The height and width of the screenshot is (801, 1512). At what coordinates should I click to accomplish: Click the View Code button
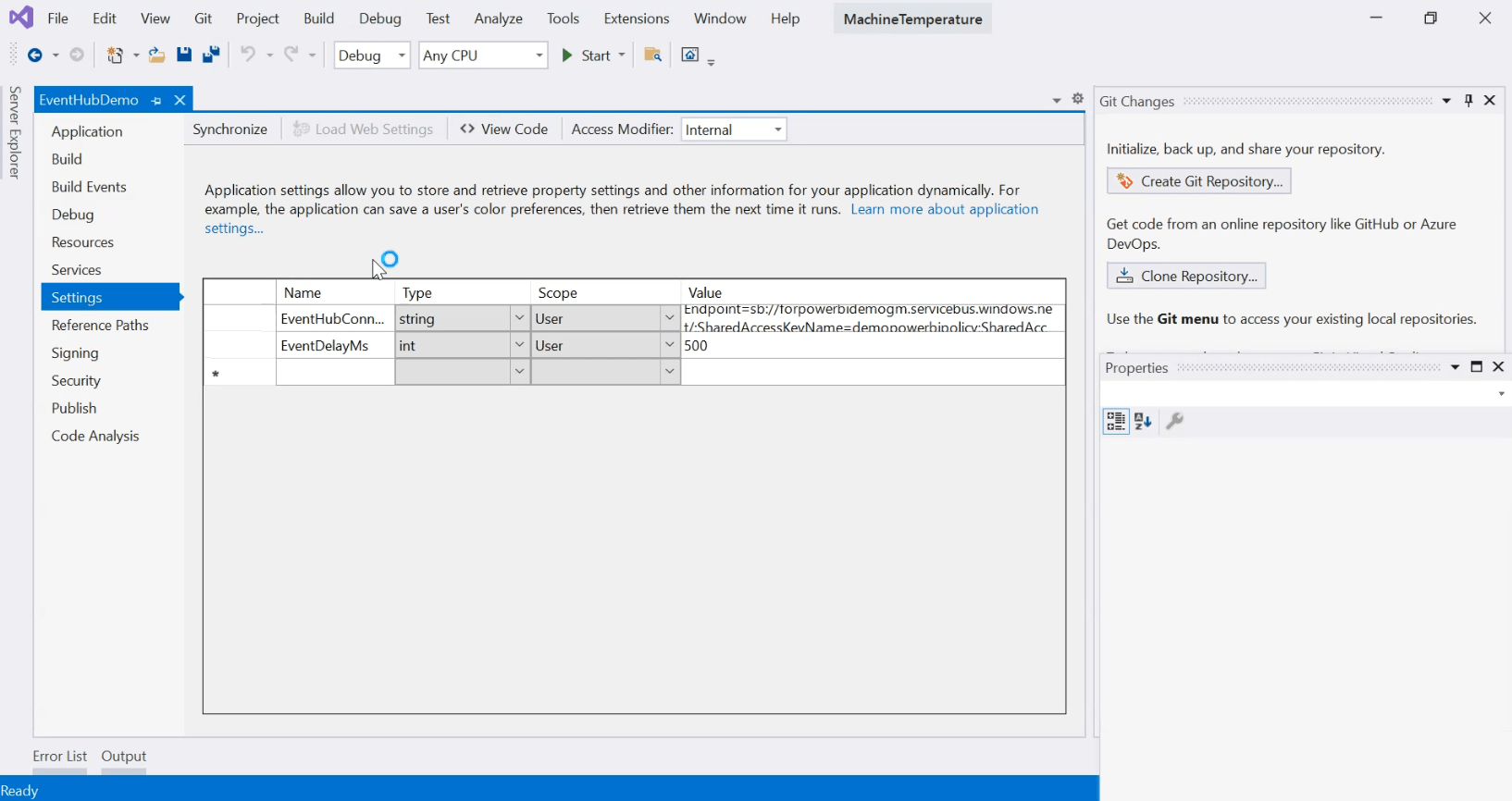pyautogui.click(x=504, y=129)
